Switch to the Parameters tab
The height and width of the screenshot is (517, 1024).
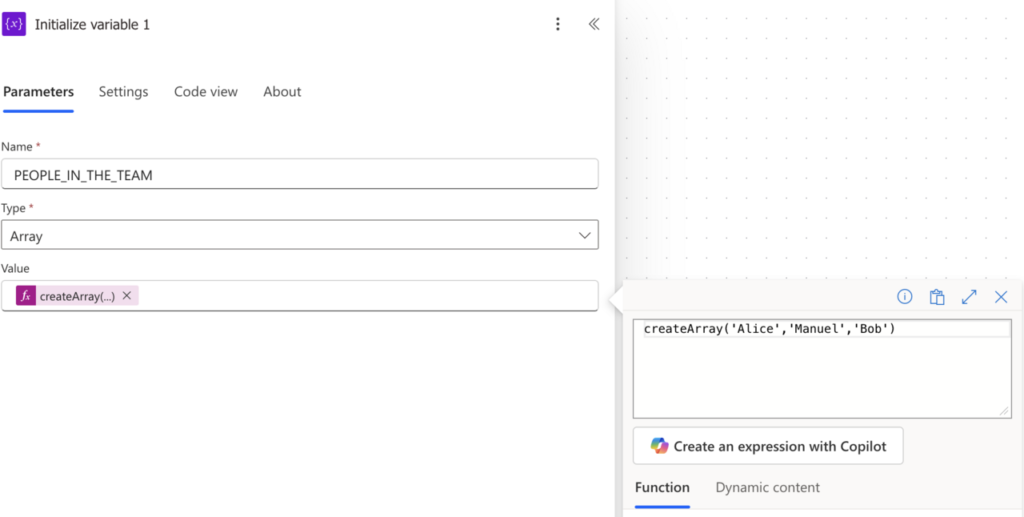click(38, 92)
